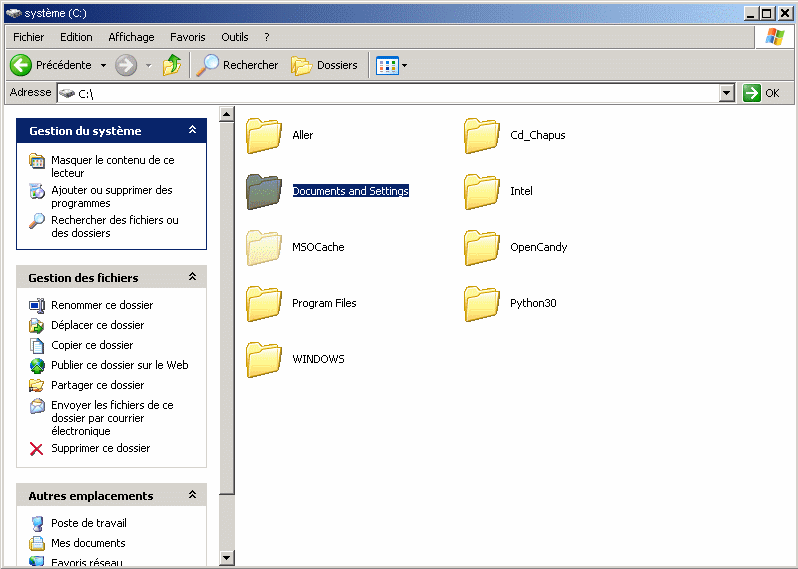Collapse the Gestion du système panel
This screenshot has width=798, height=569.
click(x=192, y=130)
